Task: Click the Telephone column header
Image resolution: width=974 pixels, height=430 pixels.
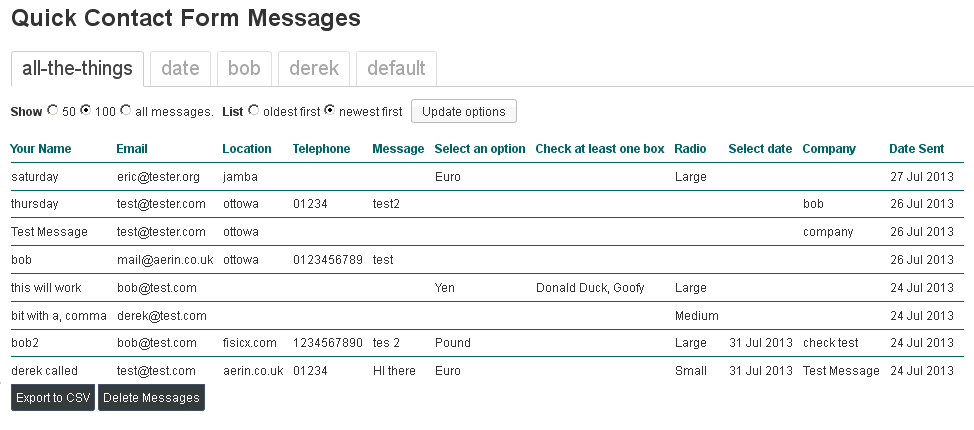Action: click(x=321, y=149)
